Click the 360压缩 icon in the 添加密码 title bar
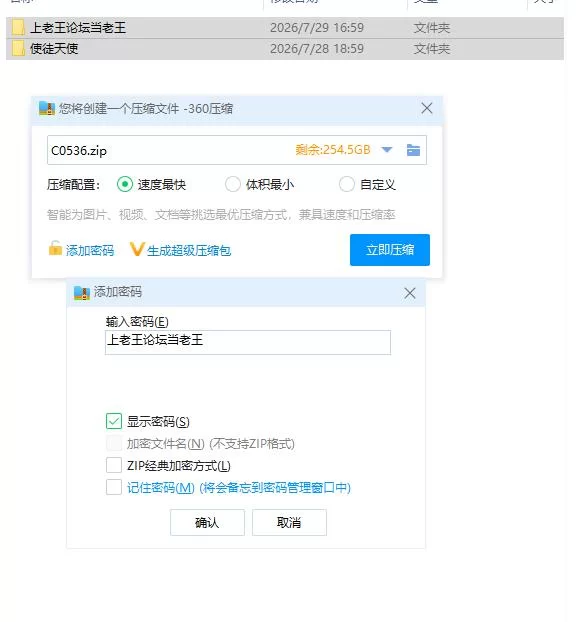The image size is (576, 622). point(82,293)
